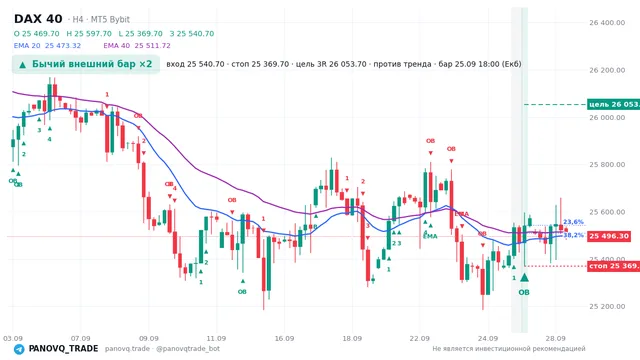Click the '23,6%' Fibonacci level label
The image size is (640, 360).
pyautogui.click(x=573, y=222)
